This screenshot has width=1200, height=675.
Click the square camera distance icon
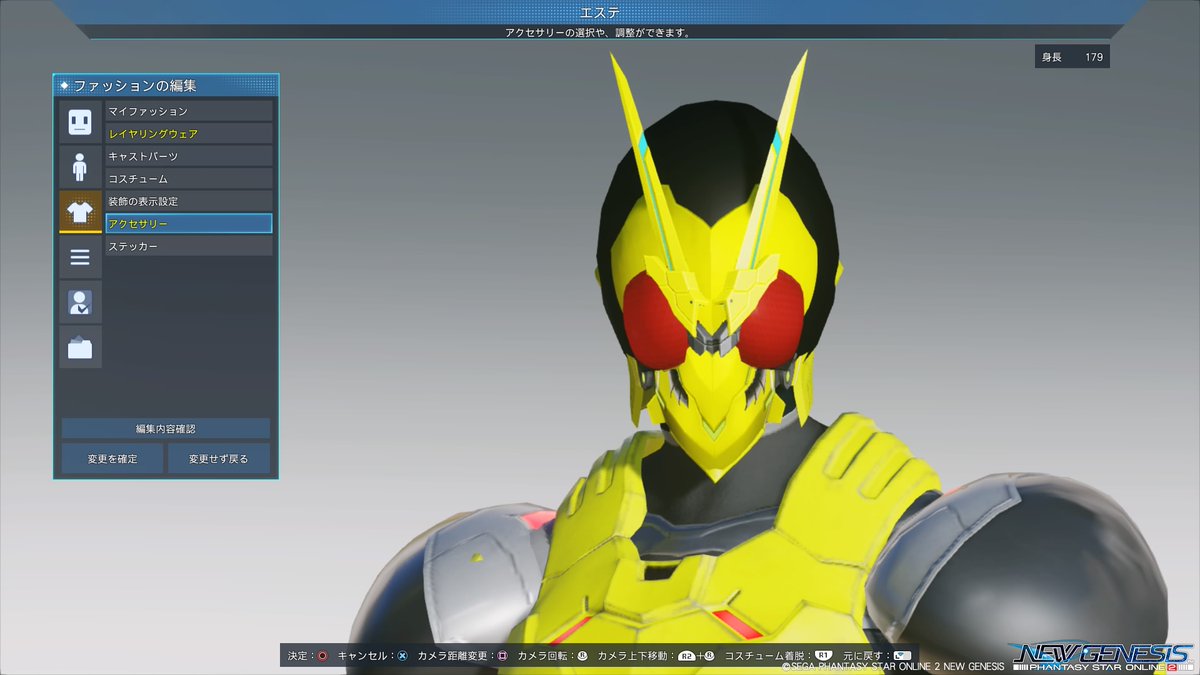coord(502,656)
